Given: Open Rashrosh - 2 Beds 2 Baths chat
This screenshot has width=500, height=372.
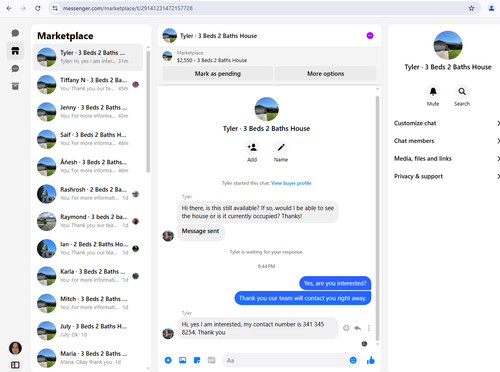Looking at the screenshot, I should coord(88,194).
